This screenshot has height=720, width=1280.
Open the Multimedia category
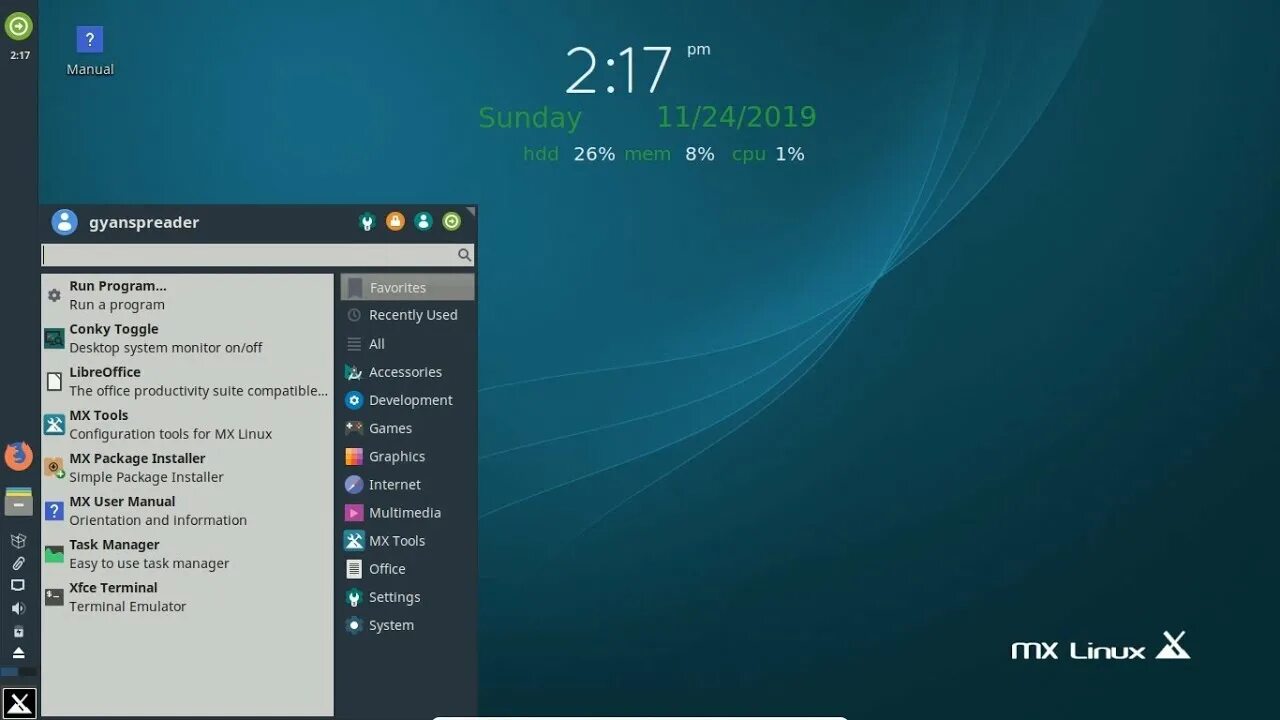tap(407, 512)
